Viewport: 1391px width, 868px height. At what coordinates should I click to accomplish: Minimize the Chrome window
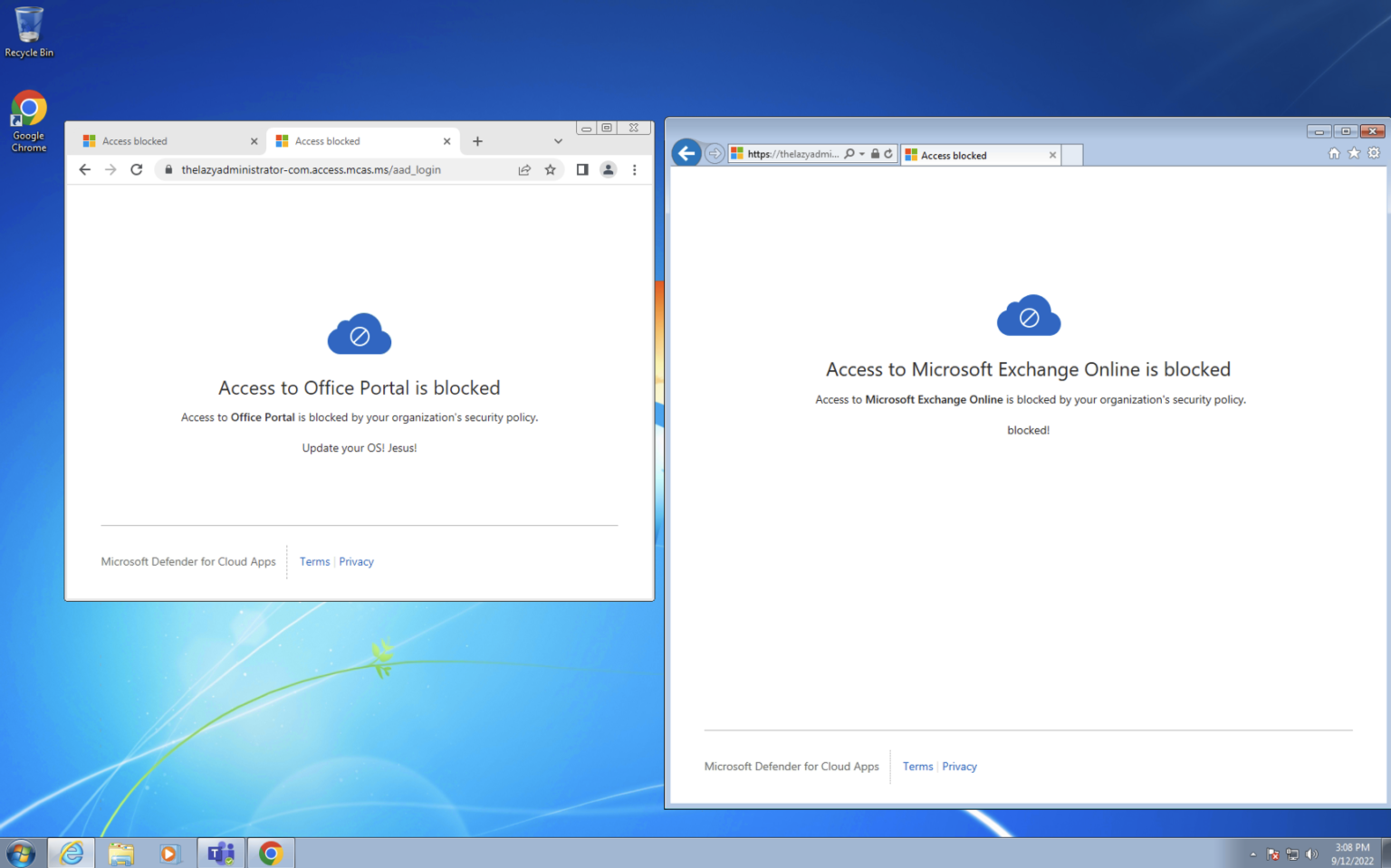click(587, 129)
